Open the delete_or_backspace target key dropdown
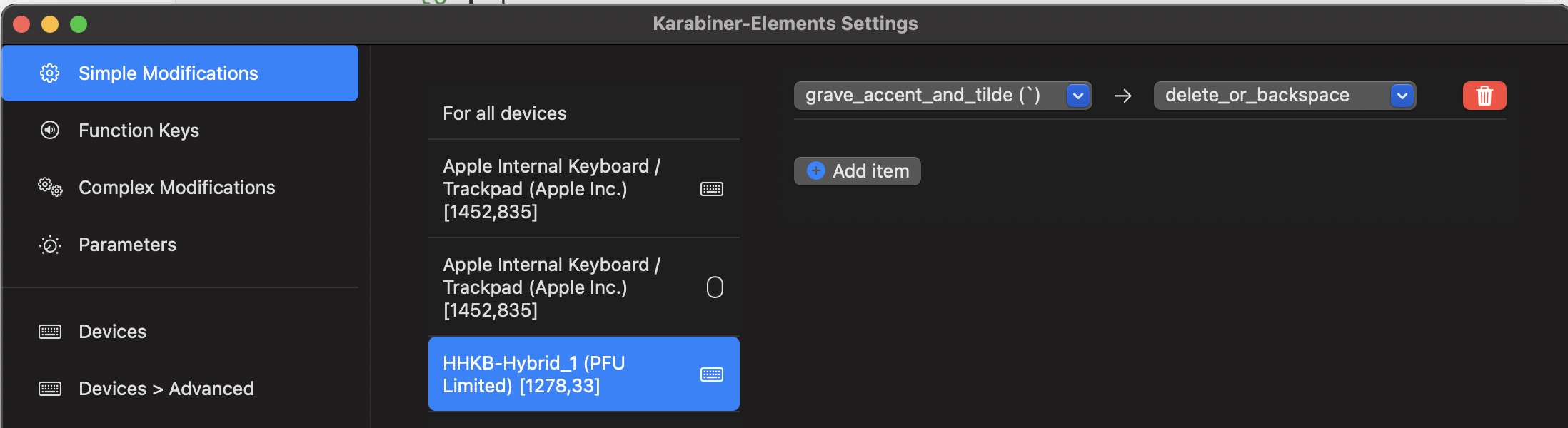The height and width of the screenshot is (428, 1568). pos(1285,96)
